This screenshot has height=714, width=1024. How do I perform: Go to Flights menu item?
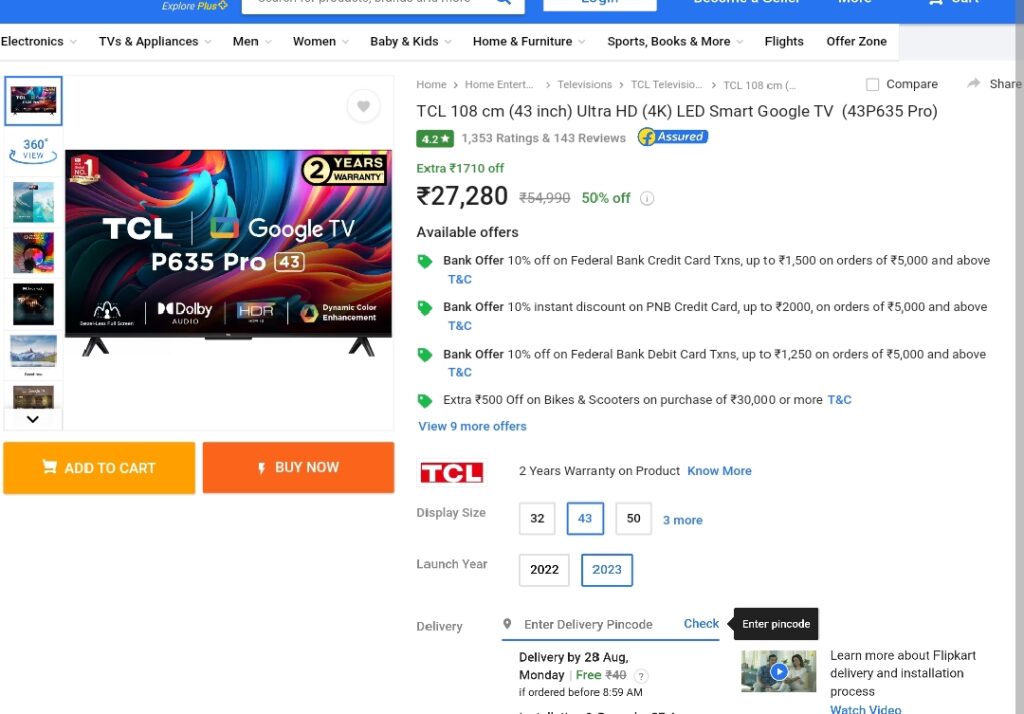(784, 41)
